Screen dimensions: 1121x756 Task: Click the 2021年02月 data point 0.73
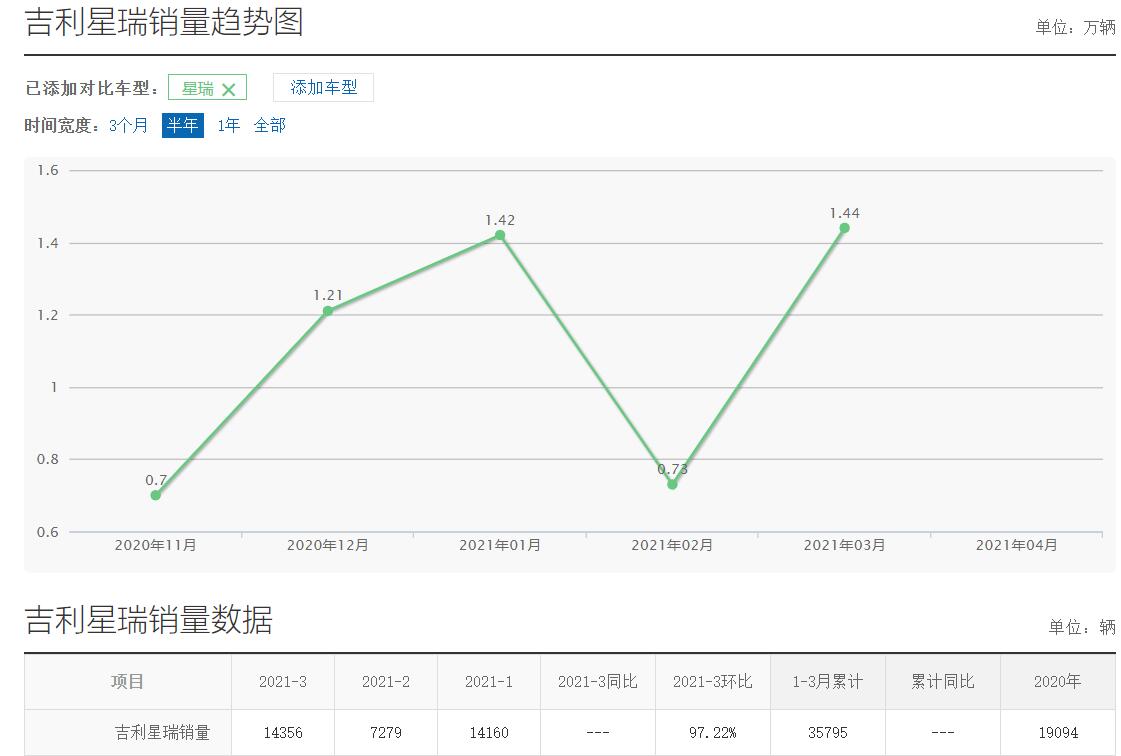[672, 484]
